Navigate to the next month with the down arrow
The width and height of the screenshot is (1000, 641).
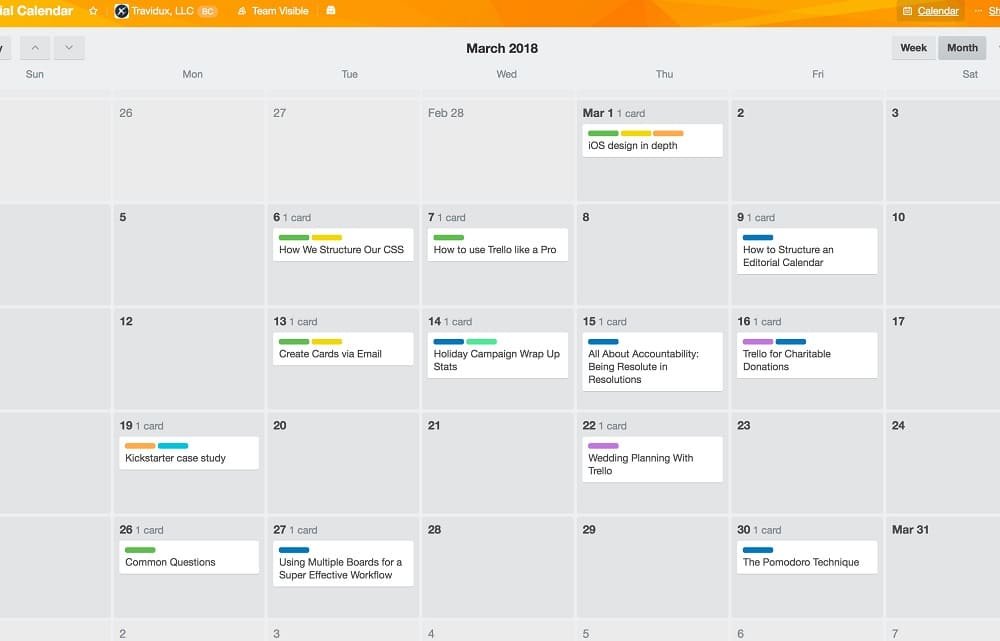pos(69,47)
